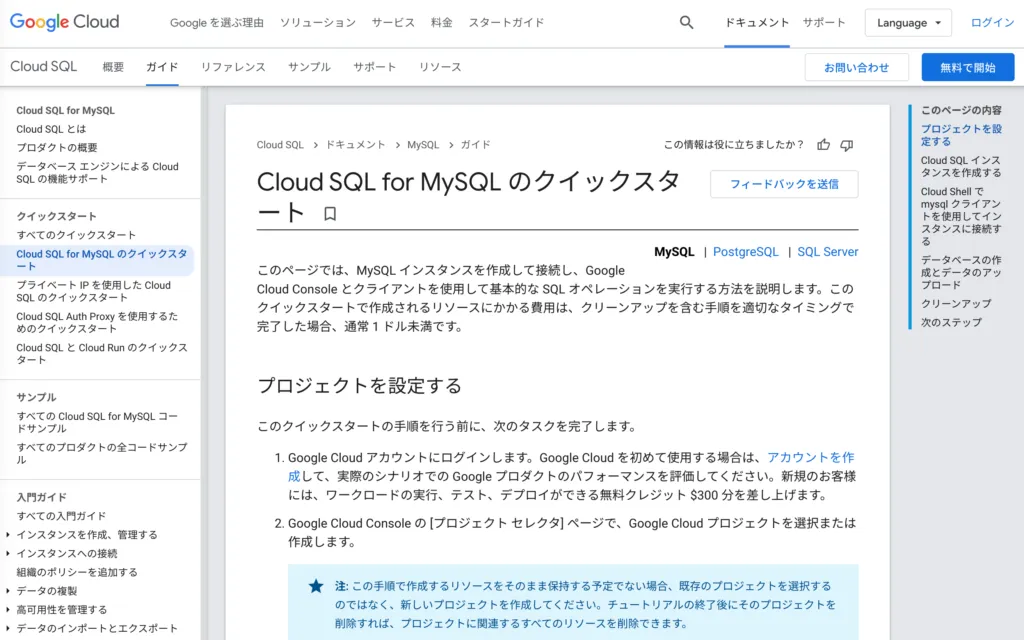Image resolution: width=1024 pixels, height=640 pixels.
Task: Switch to PostgreSQL version link
Action: 746,252
